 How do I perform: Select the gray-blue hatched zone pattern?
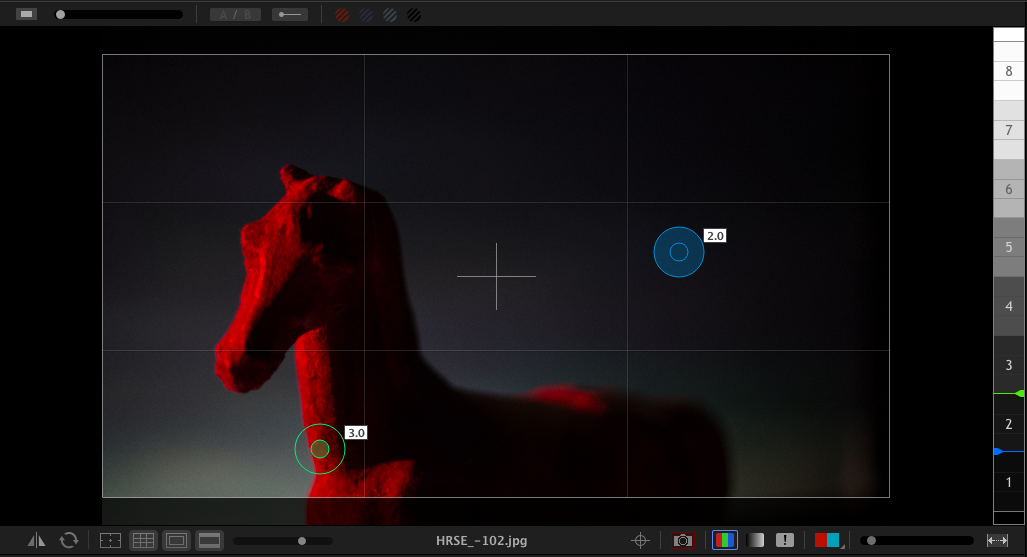(x=390, y=14)
